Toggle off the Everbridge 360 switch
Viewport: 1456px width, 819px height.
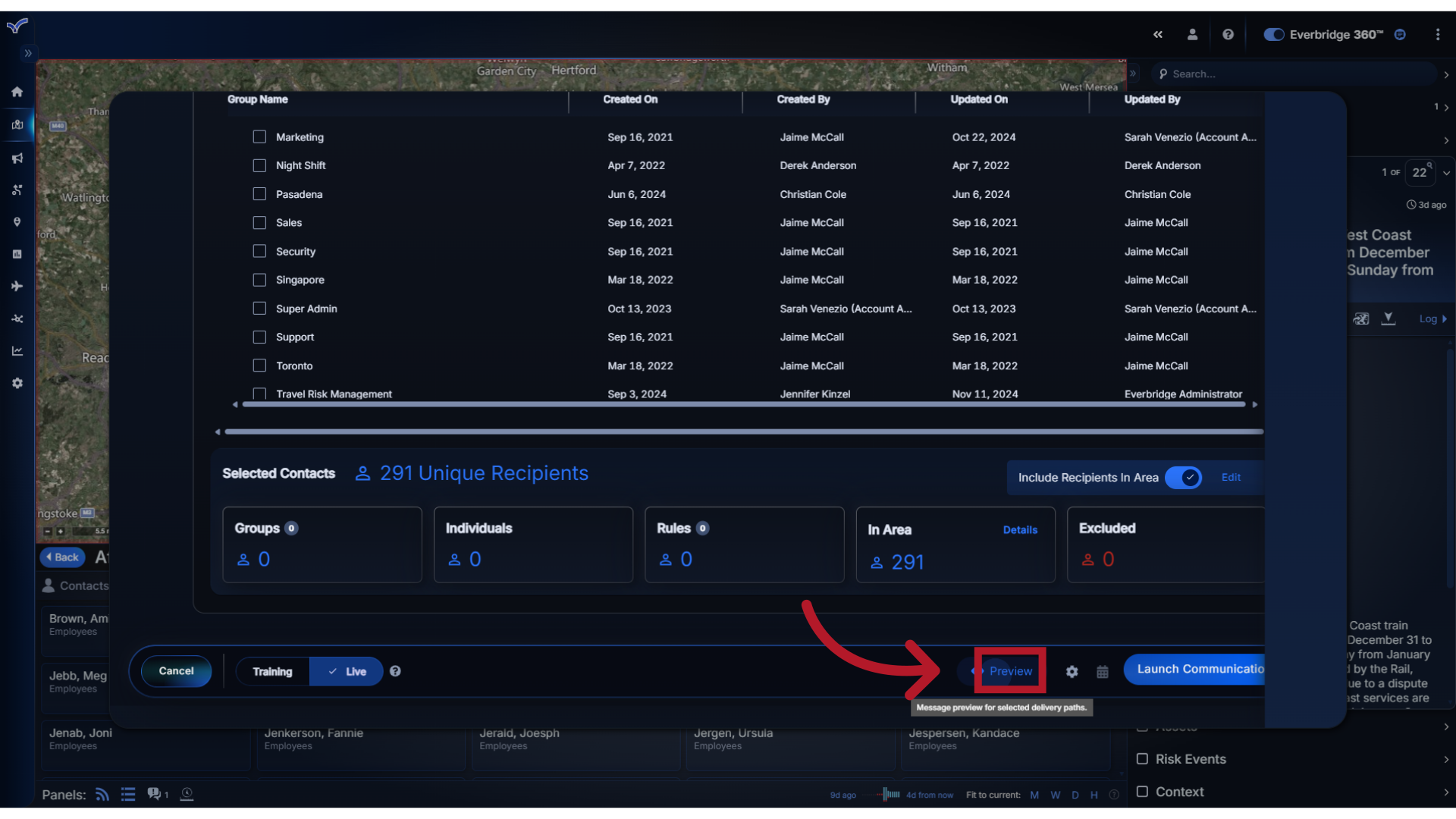tap(1273, 34)
